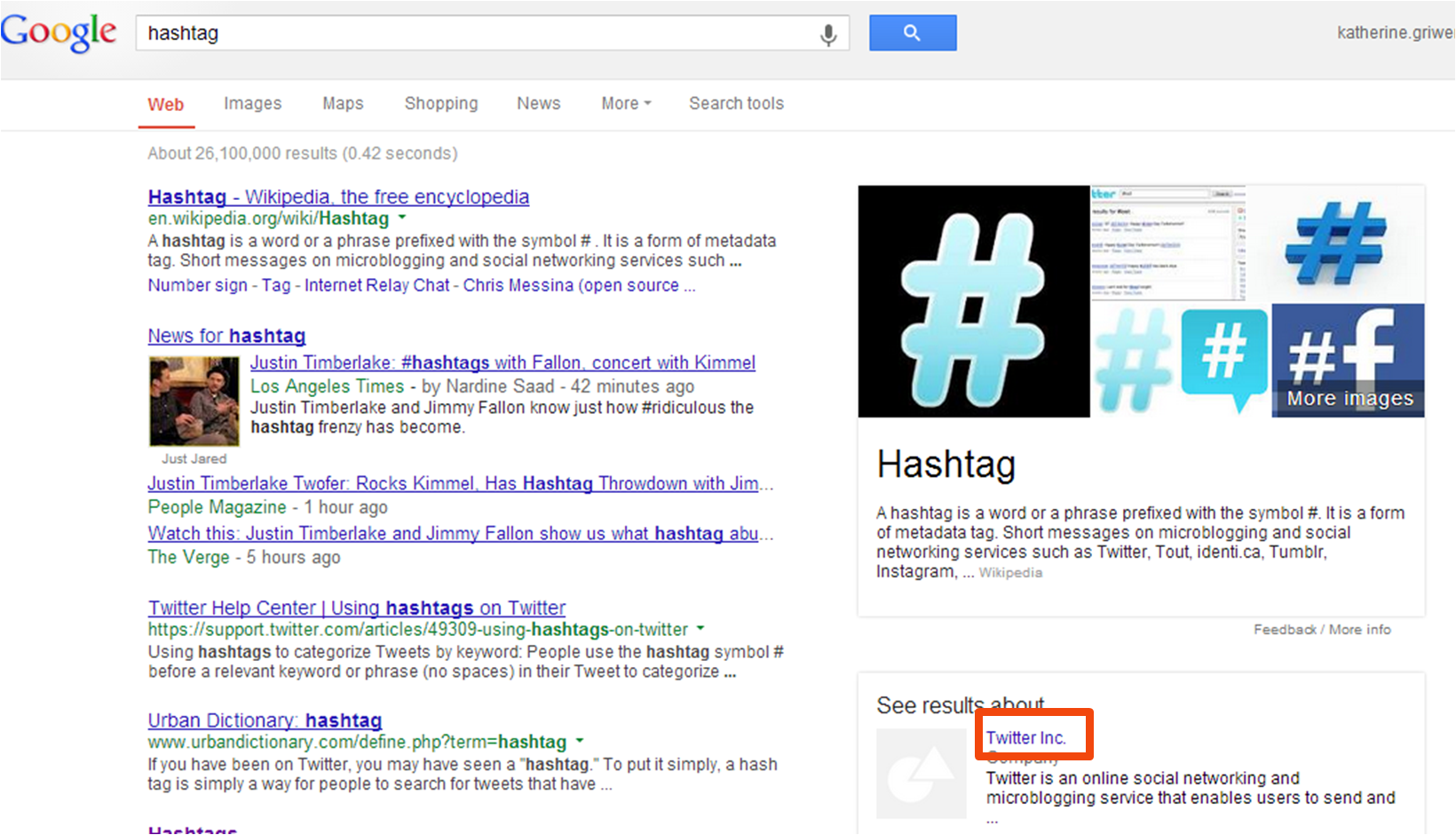
Task: Click the 3D blue hashtag image
Action: pos(1336,243)
